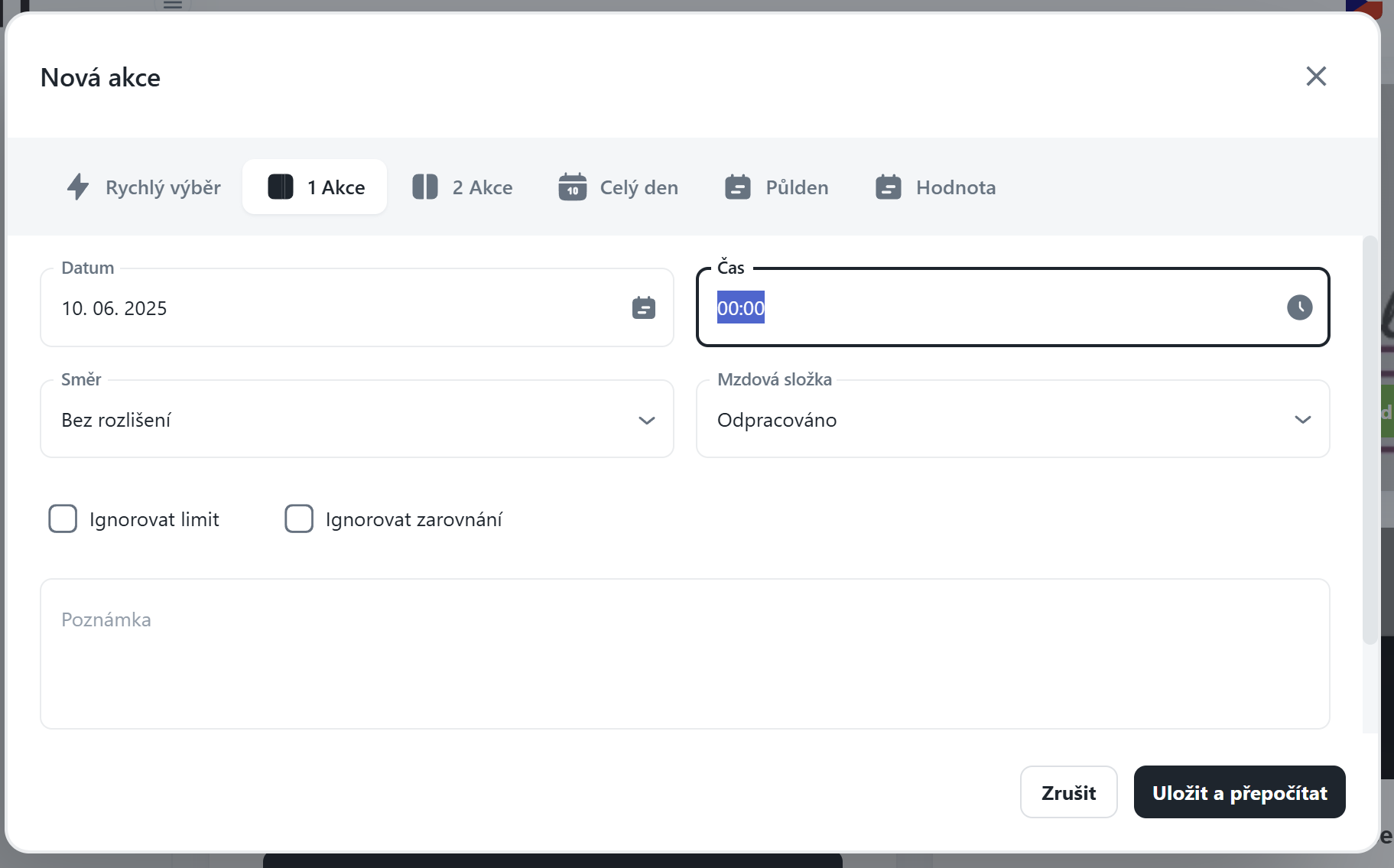
Task: Click the Datum field showing 10. 06. 2025
Action: pos(336,308)
